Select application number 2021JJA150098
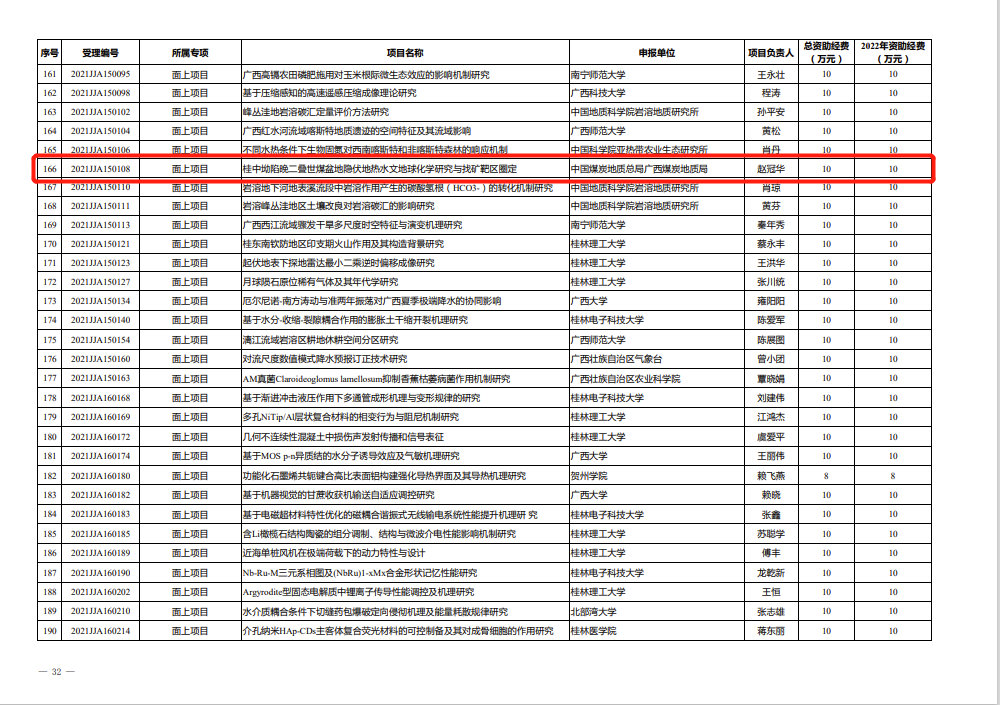This screenshot has height=705, width=1000. click(100, 93)
